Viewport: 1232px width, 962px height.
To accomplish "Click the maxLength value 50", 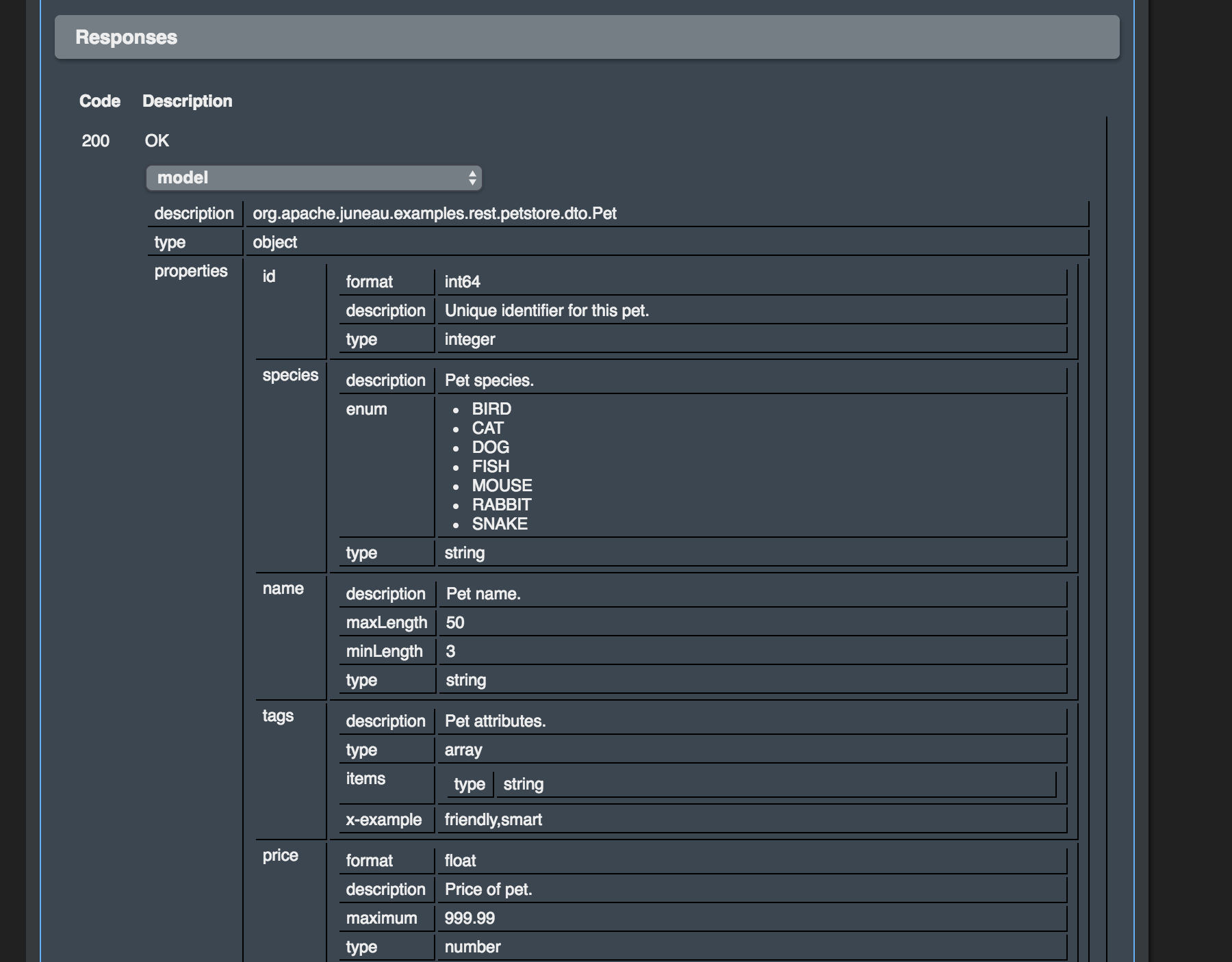I will [454, 623].
